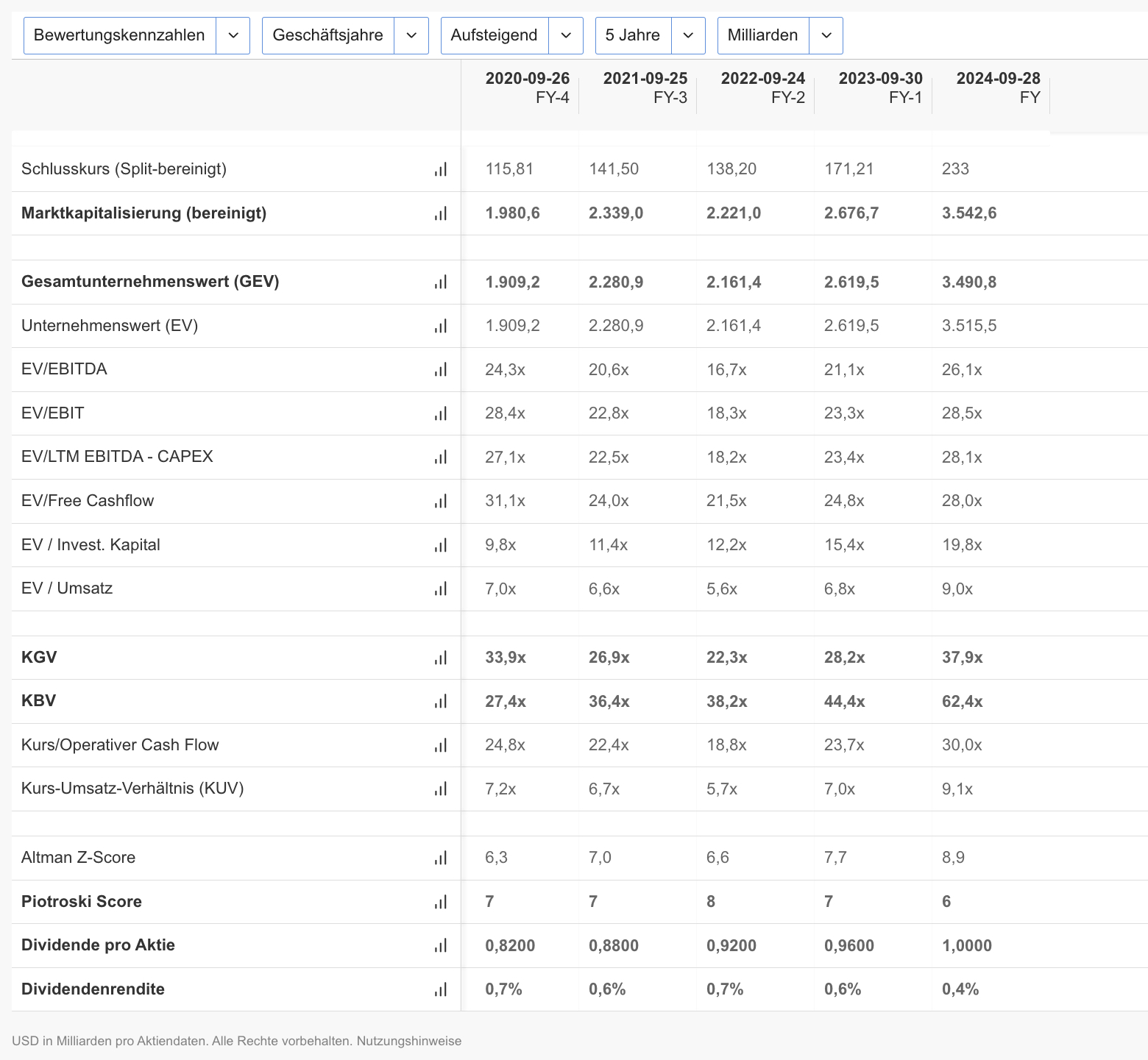Screen dimensions: 1148x1060
Task: Expand Bewertungskennzahlen chevron arrow
Action: (233, 35)
